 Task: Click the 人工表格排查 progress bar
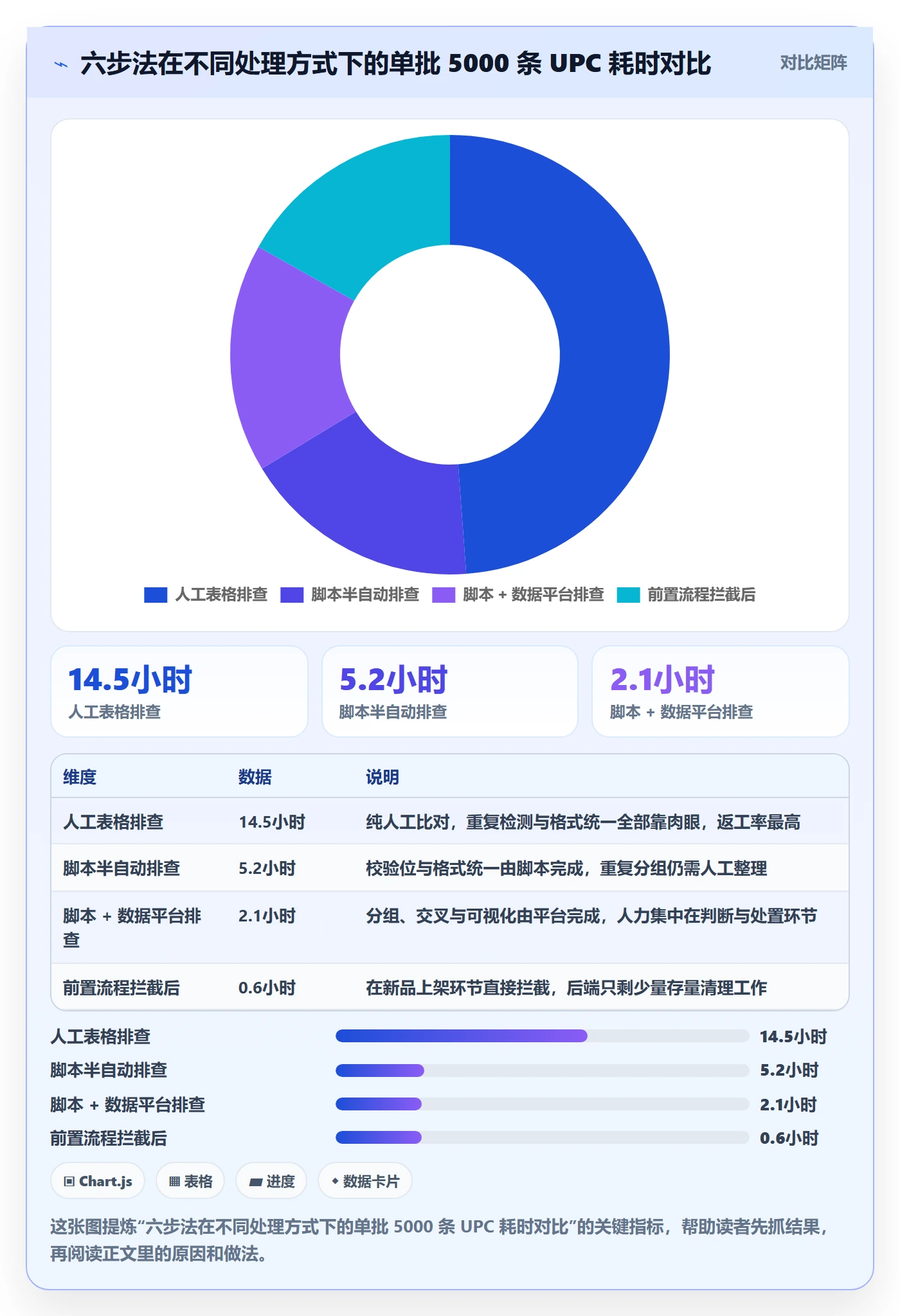[x=543, y=1036]
